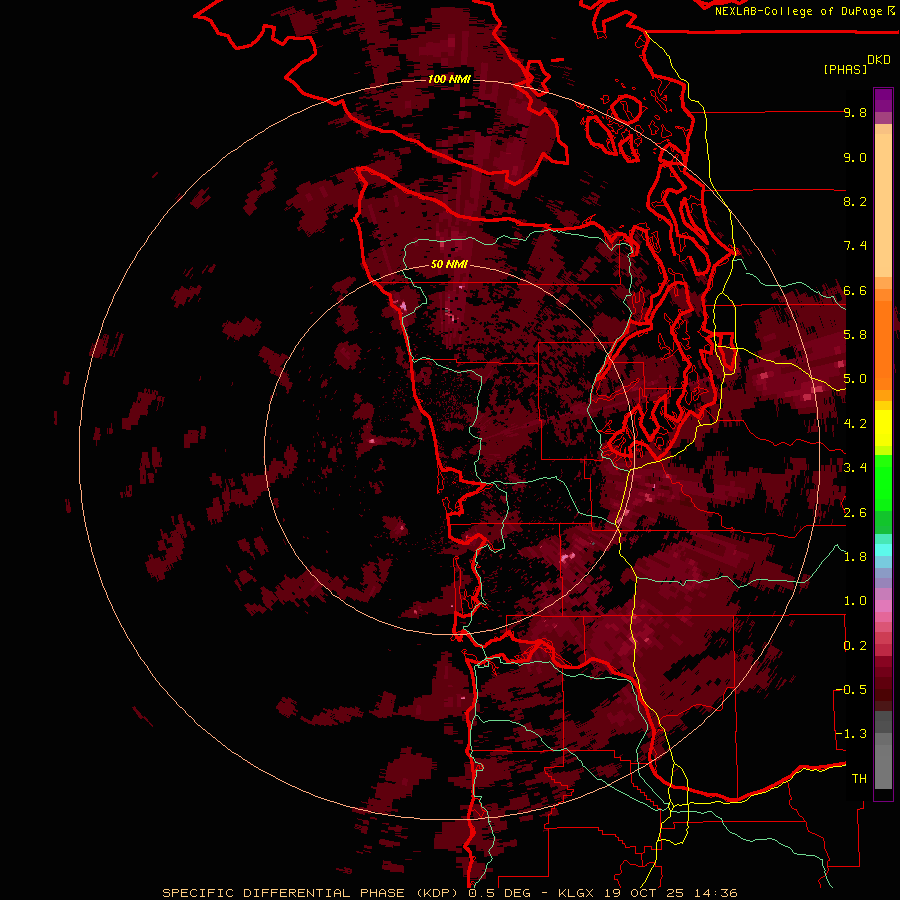Click the gray bottom segment of color bar

tap(883, 761)
